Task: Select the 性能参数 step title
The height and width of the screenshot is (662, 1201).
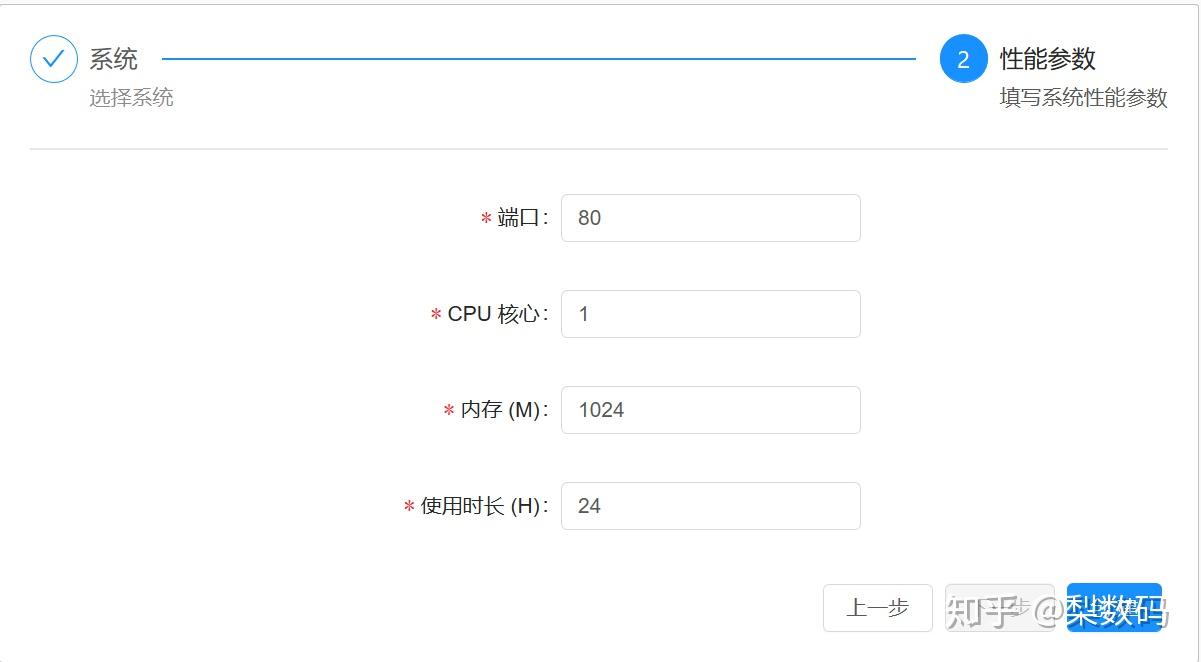Action: coord(1048,59)
